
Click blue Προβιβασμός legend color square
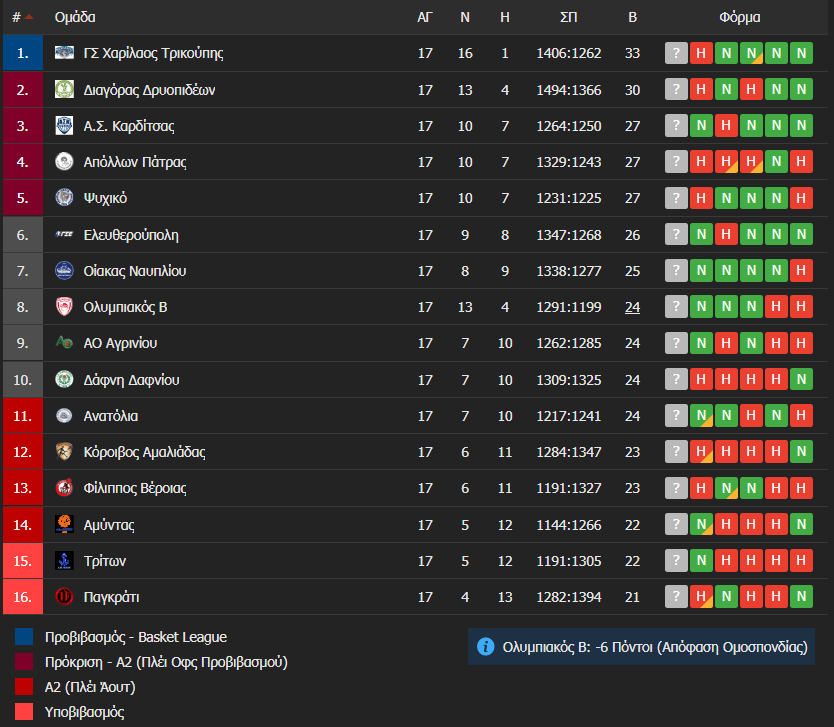click(x=25, y=637)
